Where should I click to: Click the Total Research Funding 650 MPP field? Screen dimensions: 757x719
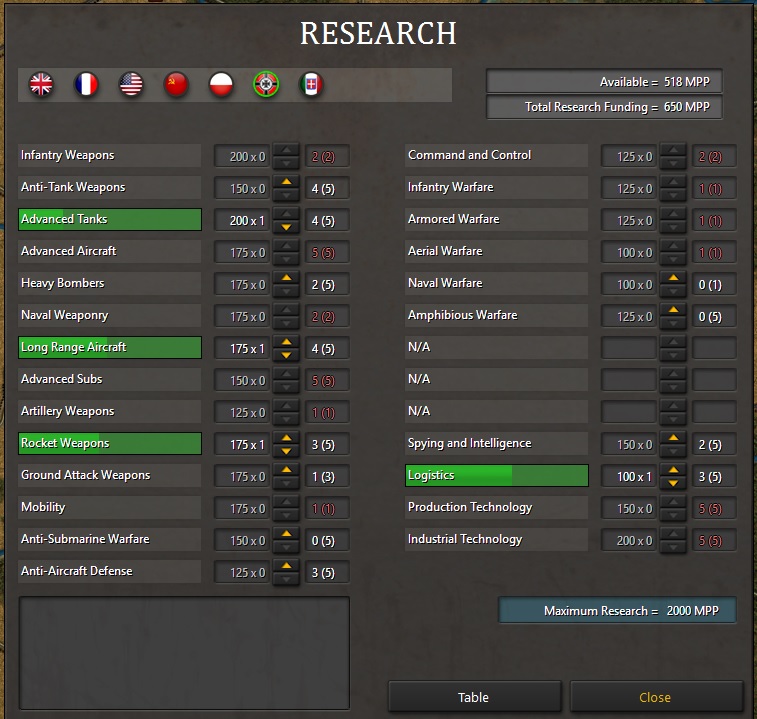pyautogui.click(x=604, y=107)
